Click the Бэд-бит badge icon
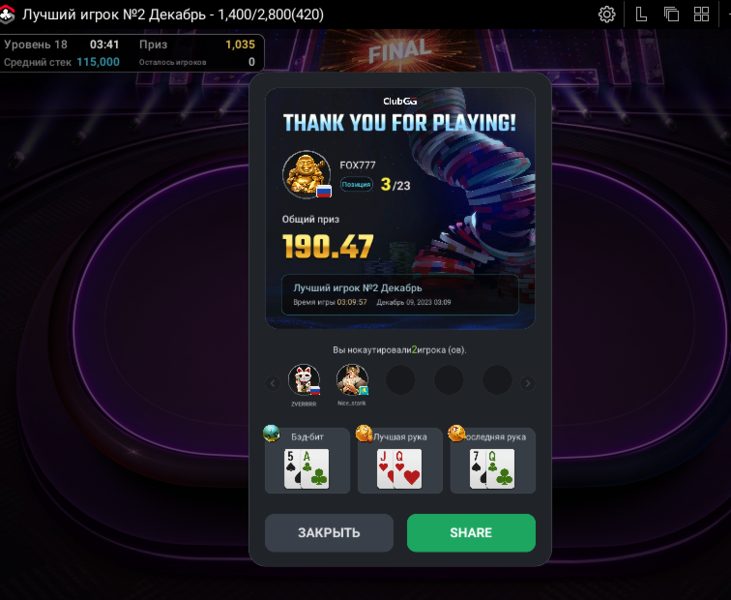 pyautogui.click(x=271, y=433)
